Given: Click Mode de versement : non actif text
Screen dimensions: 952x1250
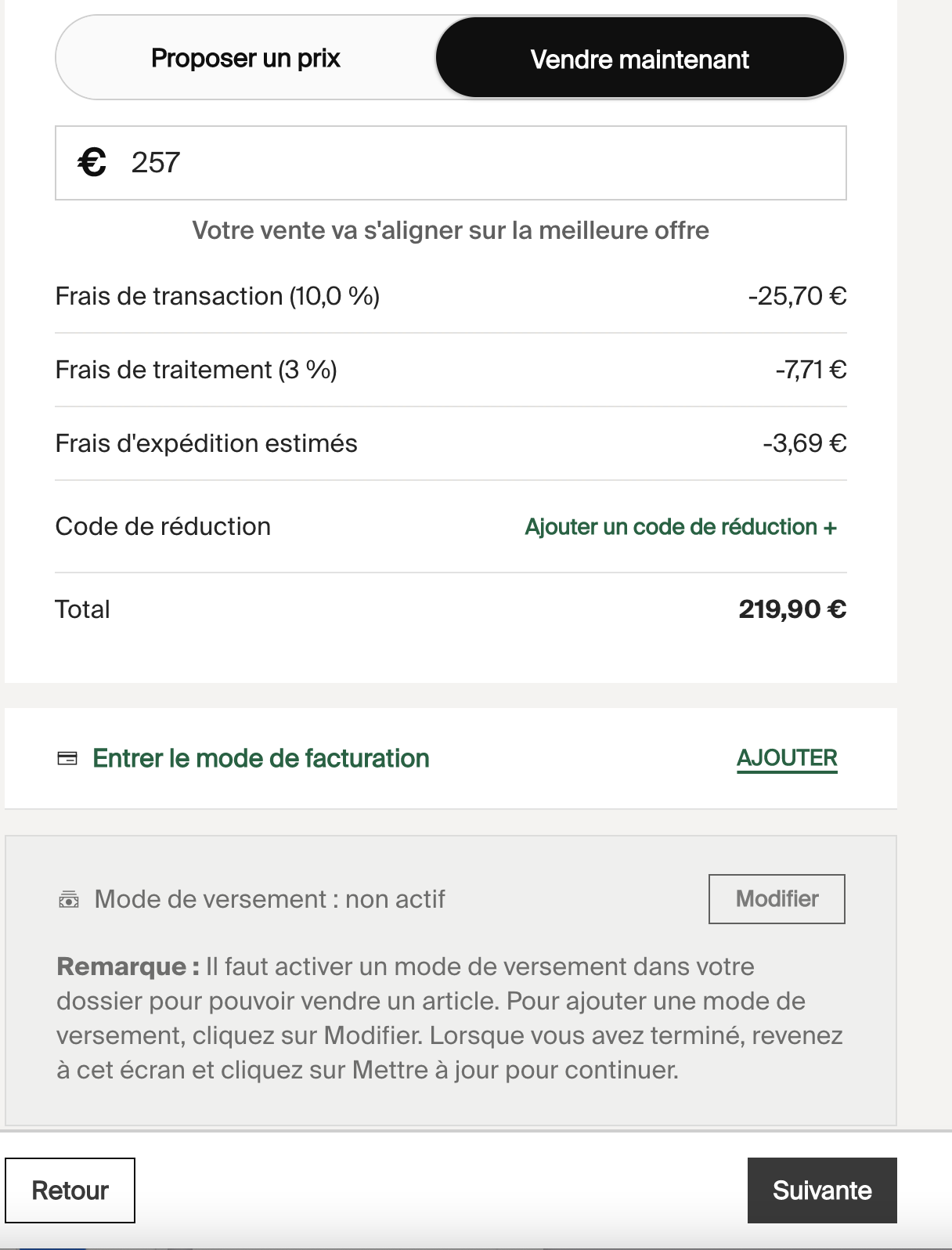Looking at the screenshot, I should click(x=269, y=899).
